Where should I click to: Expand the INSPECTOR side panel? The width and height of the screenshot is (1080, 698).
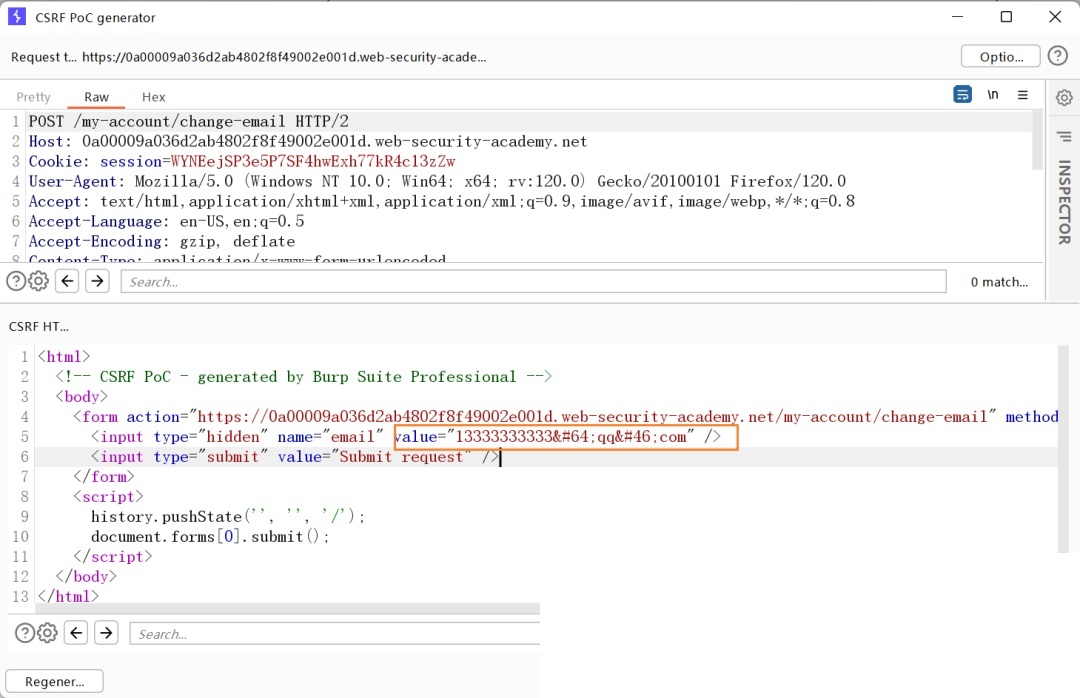(x=1064, y=202)
